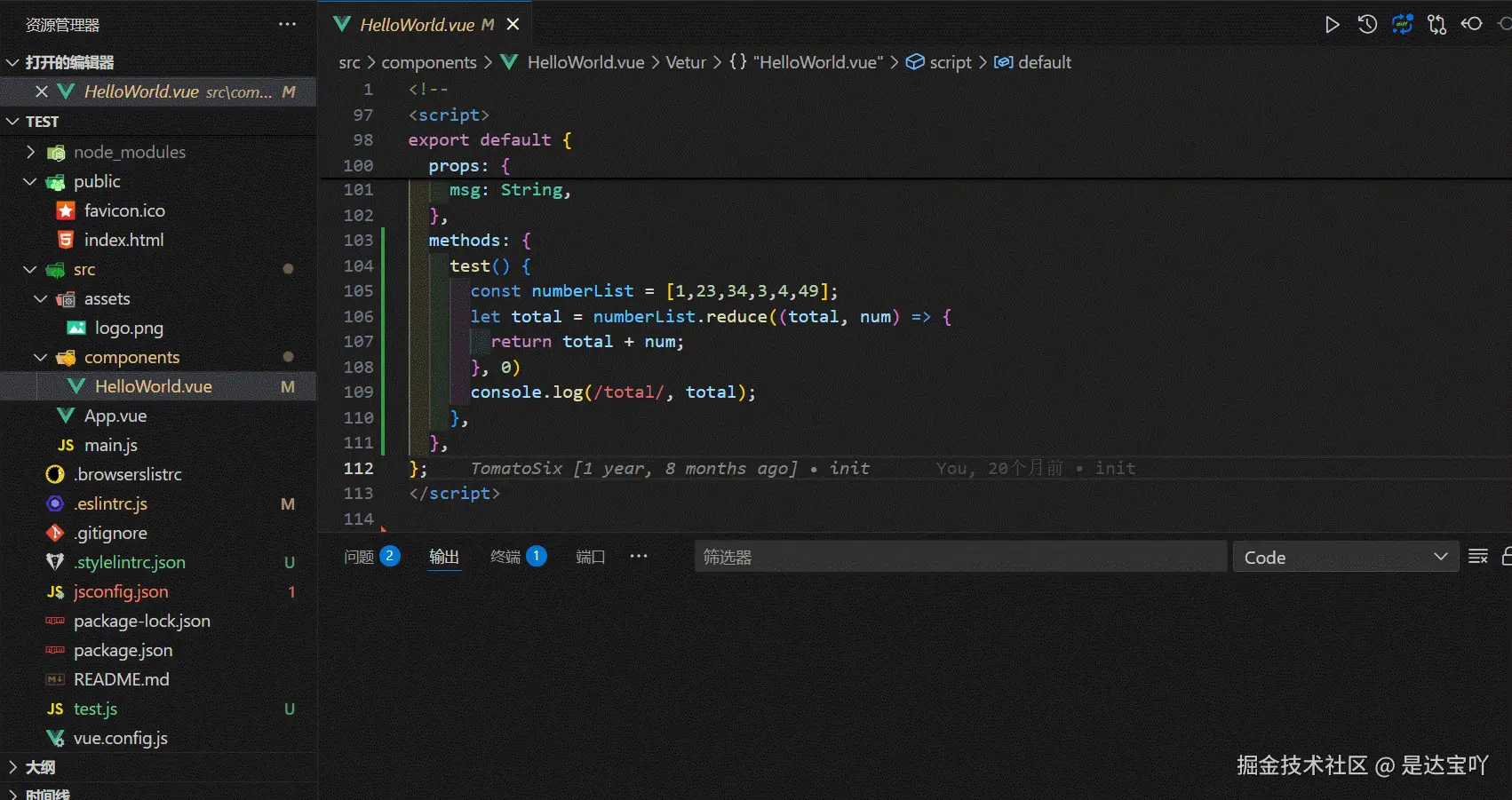
Task: Open components in the breadcrumb path
Action: (x=429, y=62)
